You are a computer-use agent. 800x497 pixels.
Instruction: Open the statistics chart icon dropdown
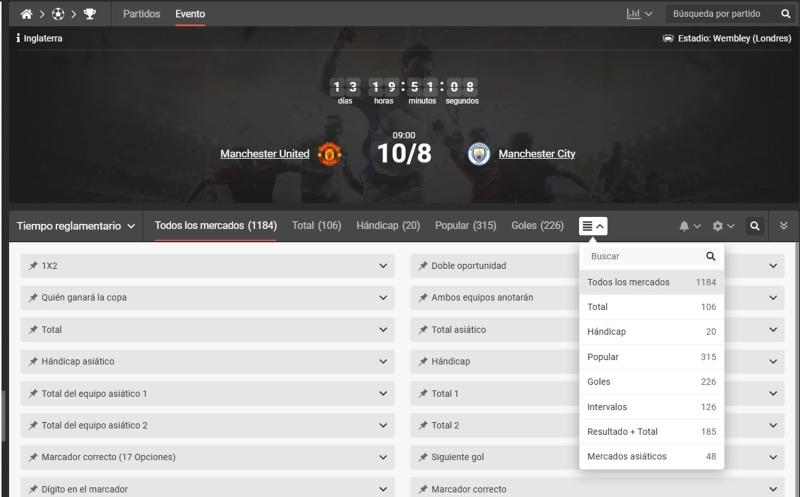click(639, 14)
